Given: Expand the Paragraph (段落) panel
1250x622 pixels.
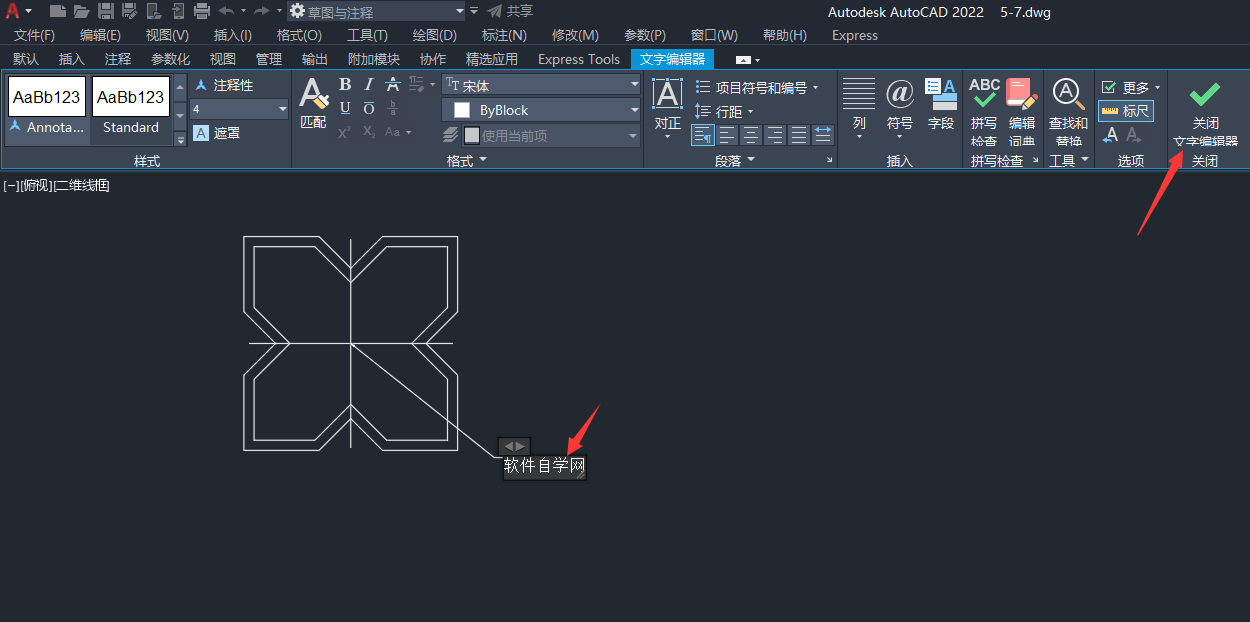Looking at the screenshot, I should (x=735, y=160).
